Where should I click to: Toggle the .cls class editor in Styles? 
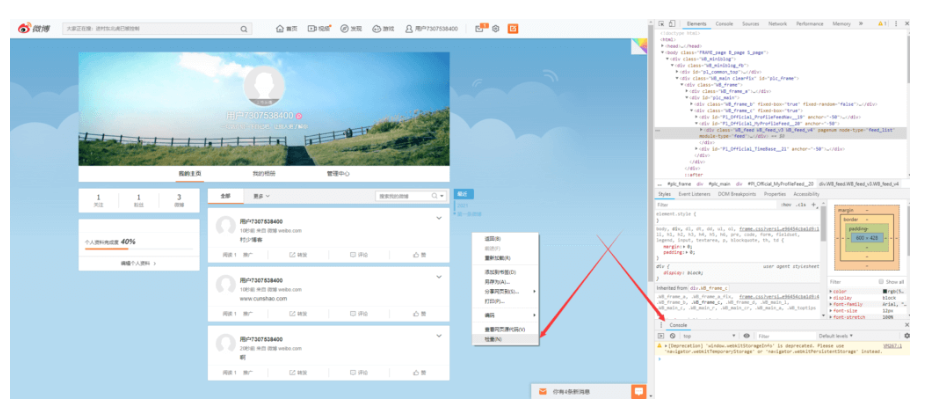[801, 204]
